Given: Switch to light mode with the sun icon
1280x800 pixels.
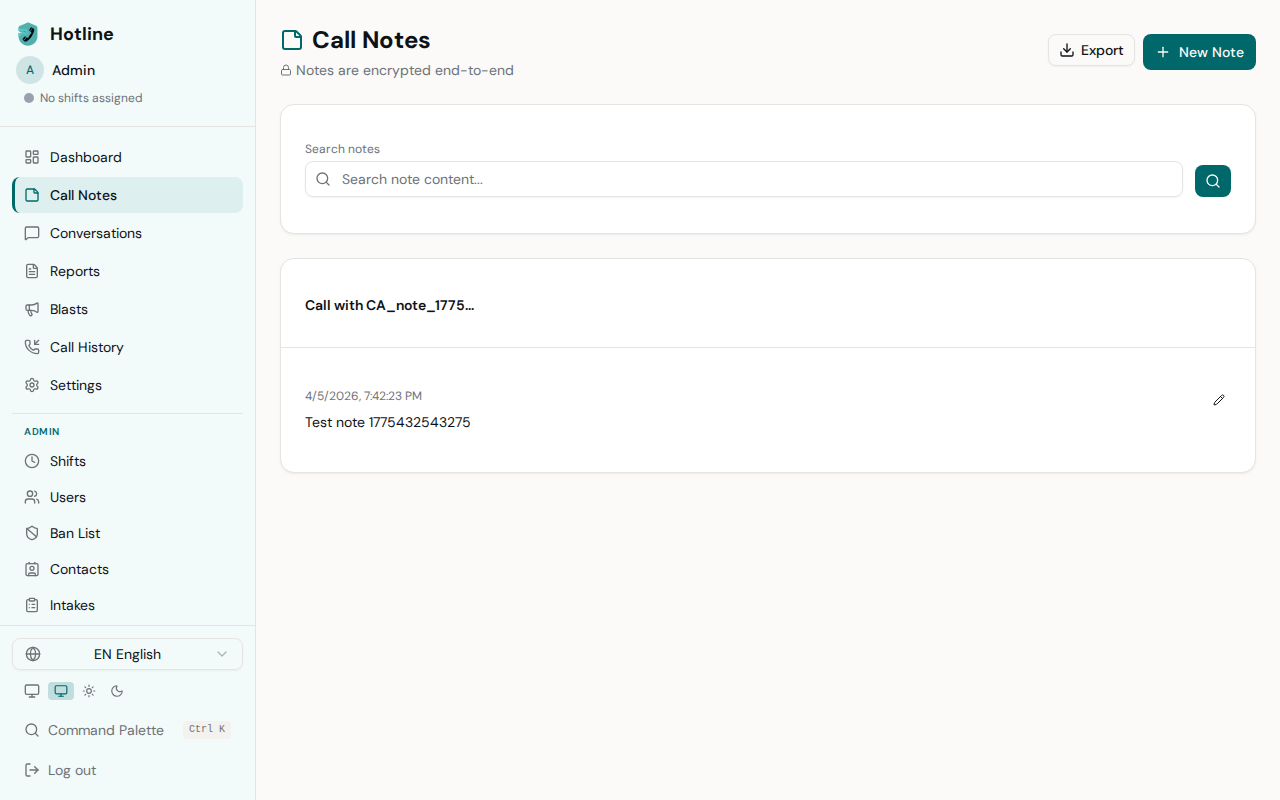Looking at the screenshot, I should 89,690.
